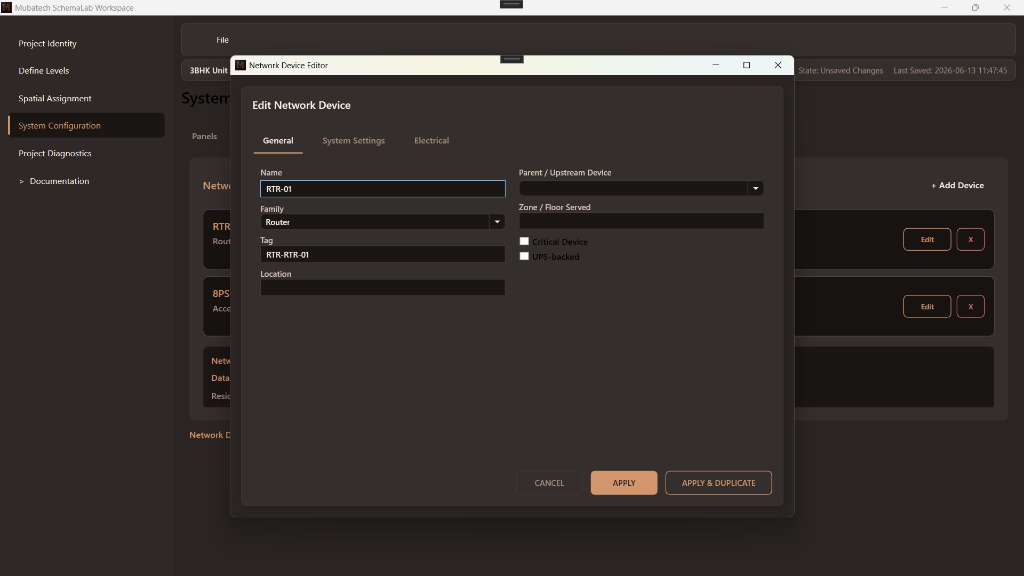Image resolution: width=1024 pixels, height=576 pixels.
Task: Click the + Add Device button
Action: 957,185
